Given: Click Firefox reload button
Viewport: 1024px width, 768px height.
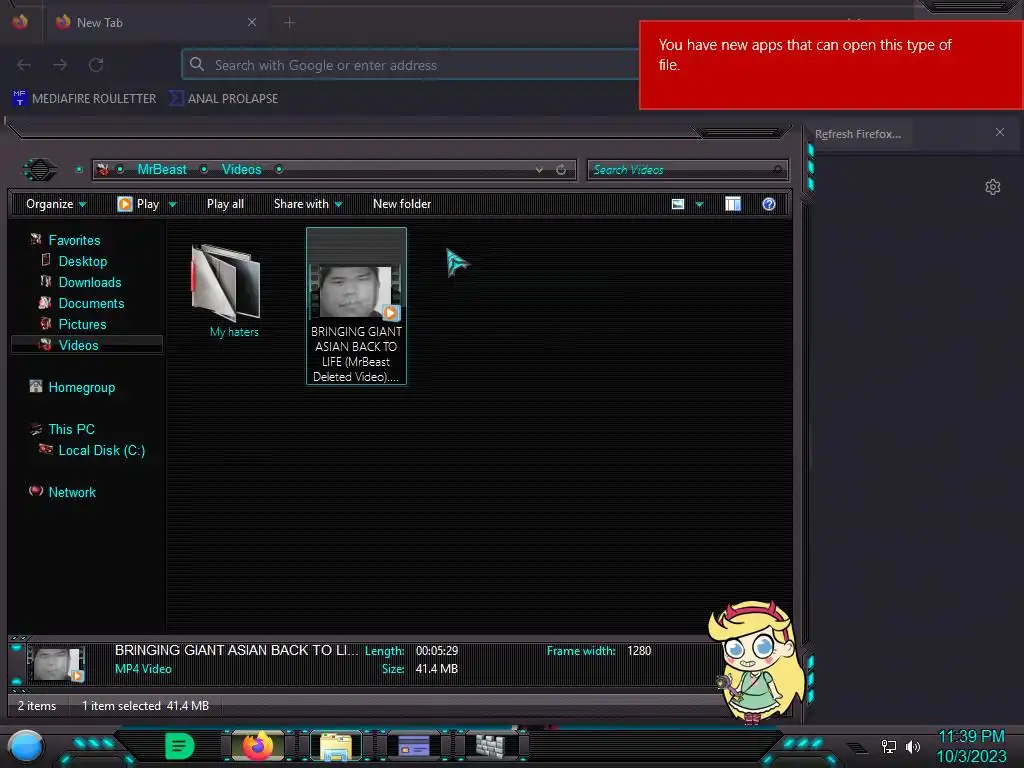Looking at the screenshot, I should (x=96, y=65).
